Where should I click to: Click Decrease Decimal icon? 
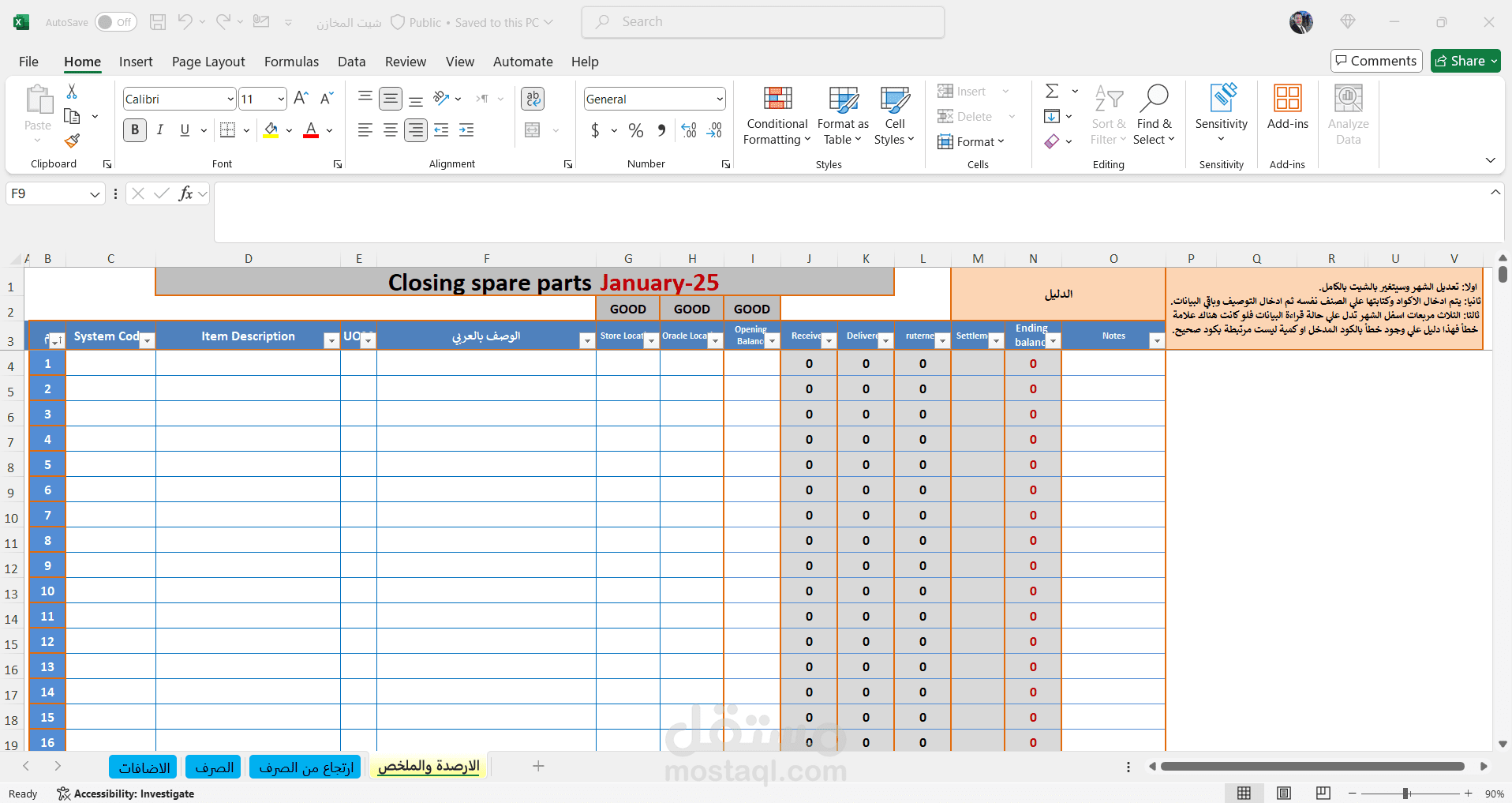click(714, 130)
